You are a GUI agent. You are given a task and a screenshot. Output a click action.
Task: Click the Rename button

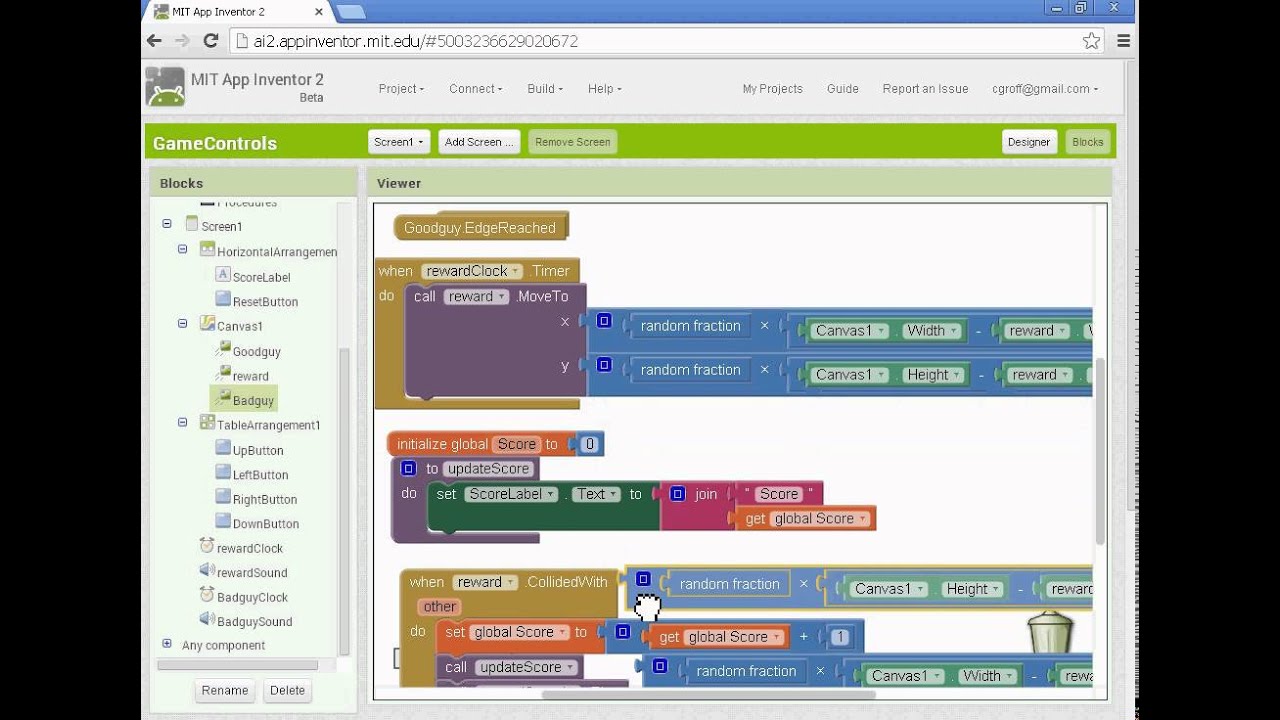coord(225,690)
